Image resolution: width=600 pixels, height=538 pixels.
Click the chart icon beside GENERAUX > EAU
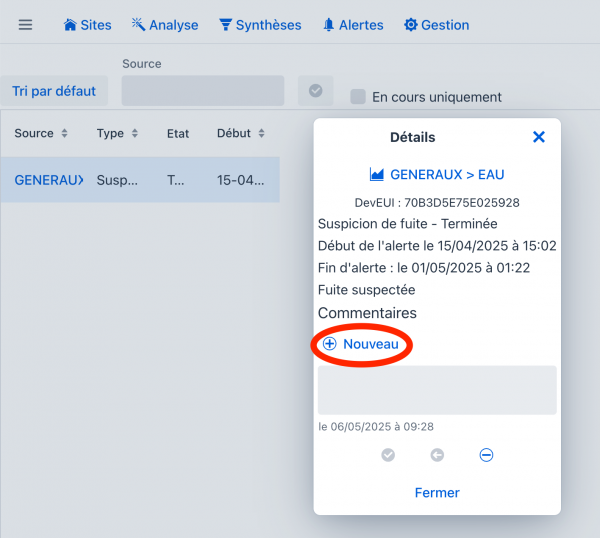[x=377, y=174]
